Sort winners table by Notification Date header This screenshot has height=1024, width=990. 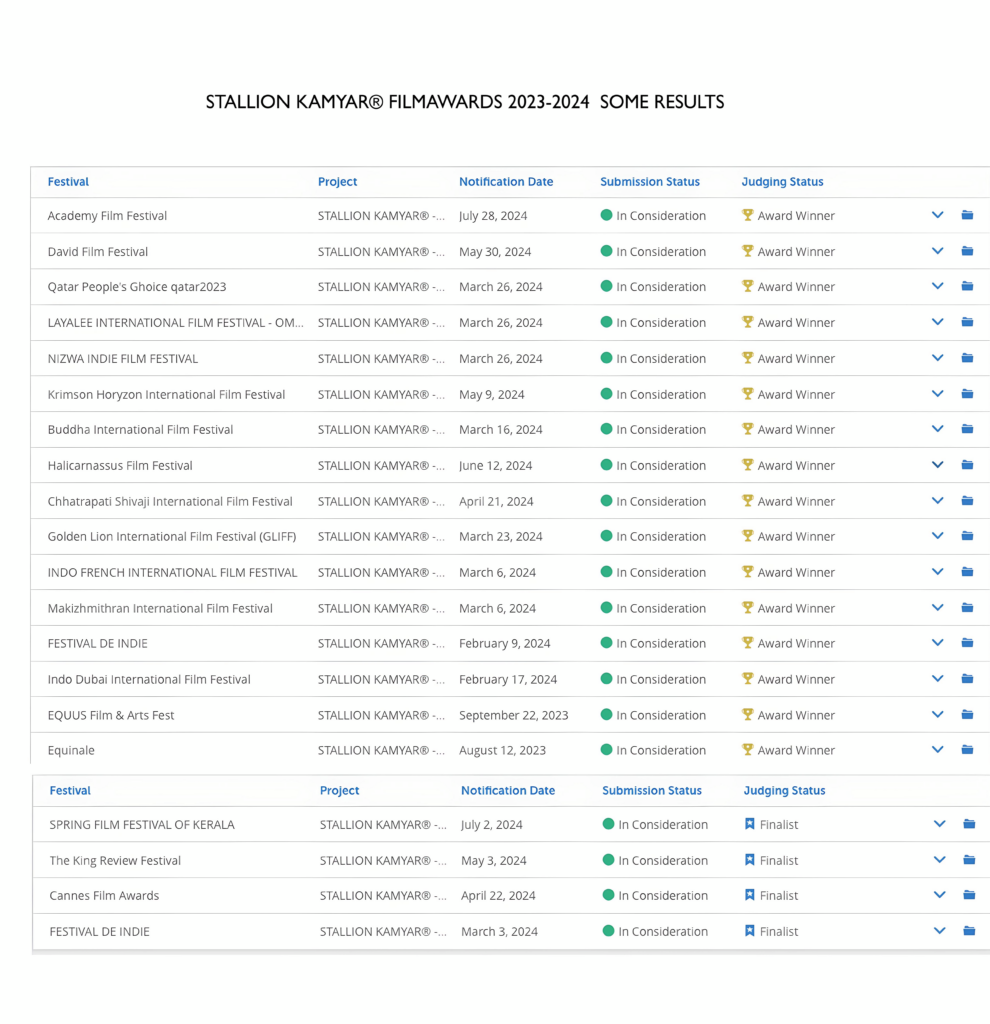[x=506, y=182]
